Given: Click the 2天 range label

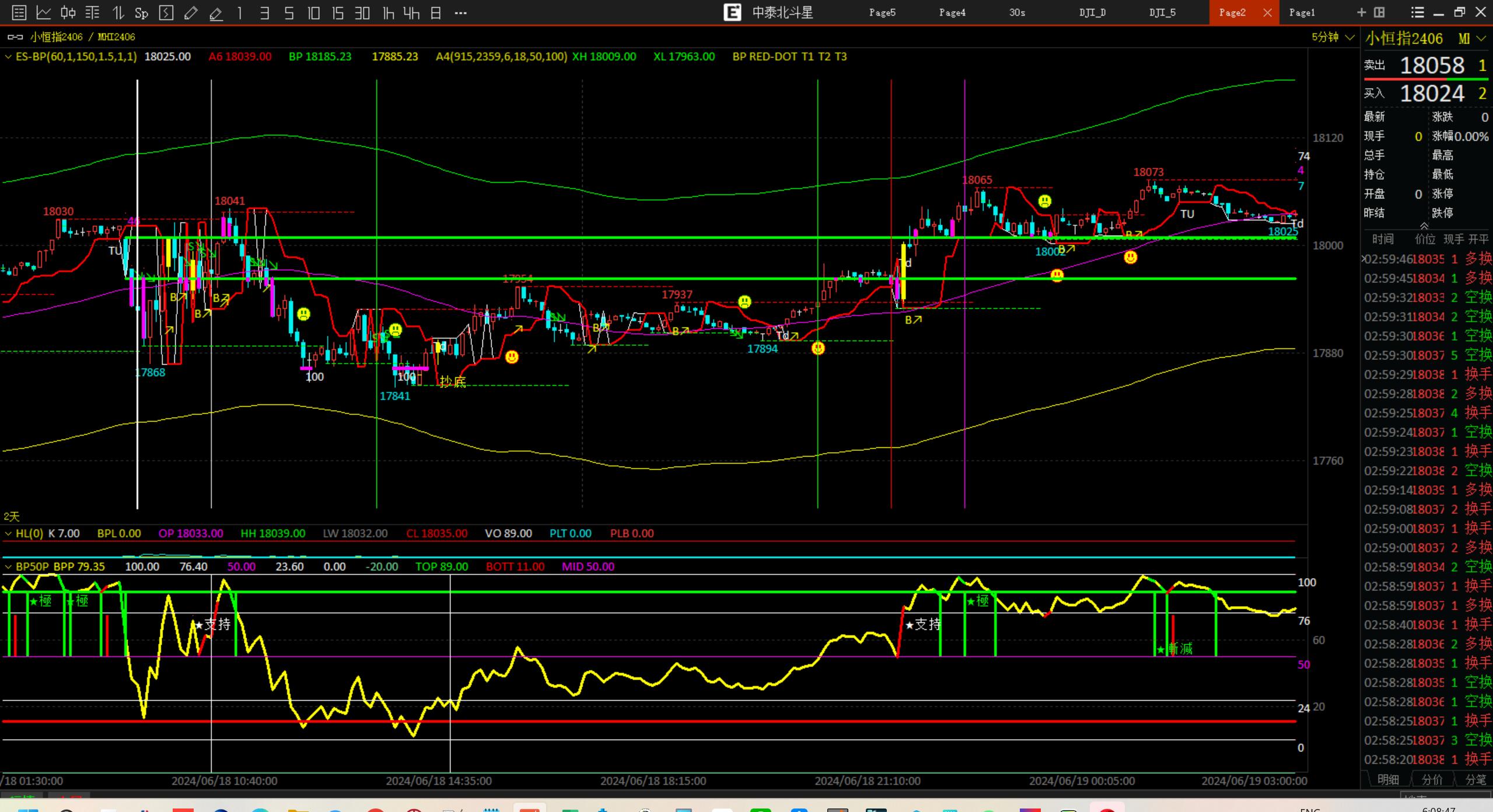Looking at the screenshot, I should (12, 516).
